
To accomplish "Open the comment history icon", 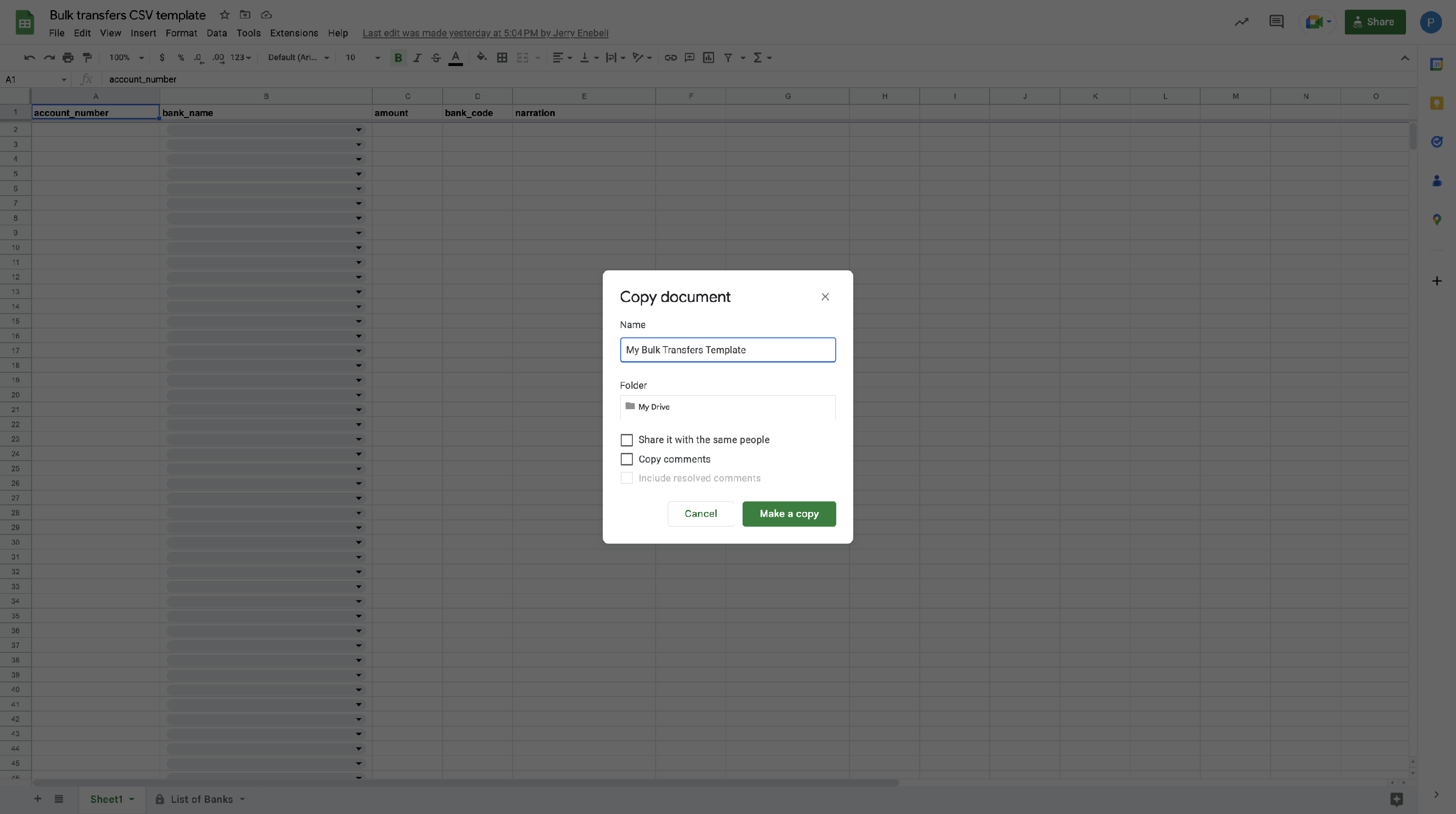I will coord(1275,22).
